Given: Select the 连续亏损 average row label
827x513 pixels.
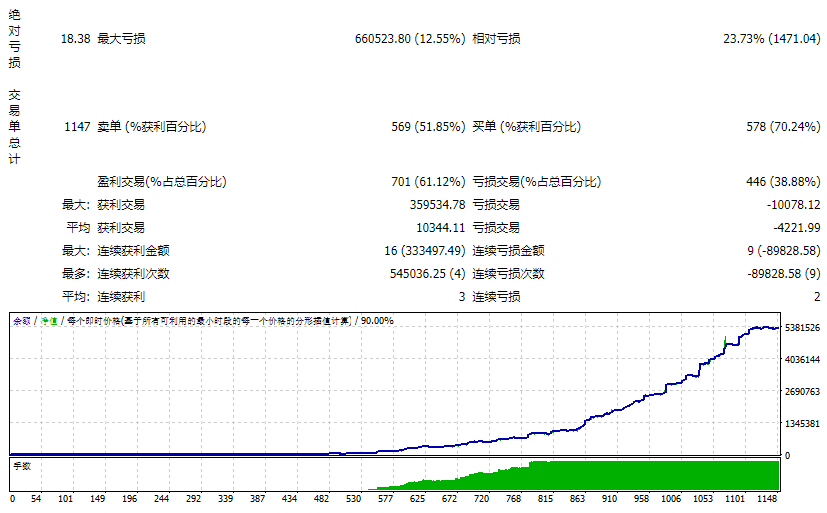Looking at the screenshot, I should tap(496, 297).
